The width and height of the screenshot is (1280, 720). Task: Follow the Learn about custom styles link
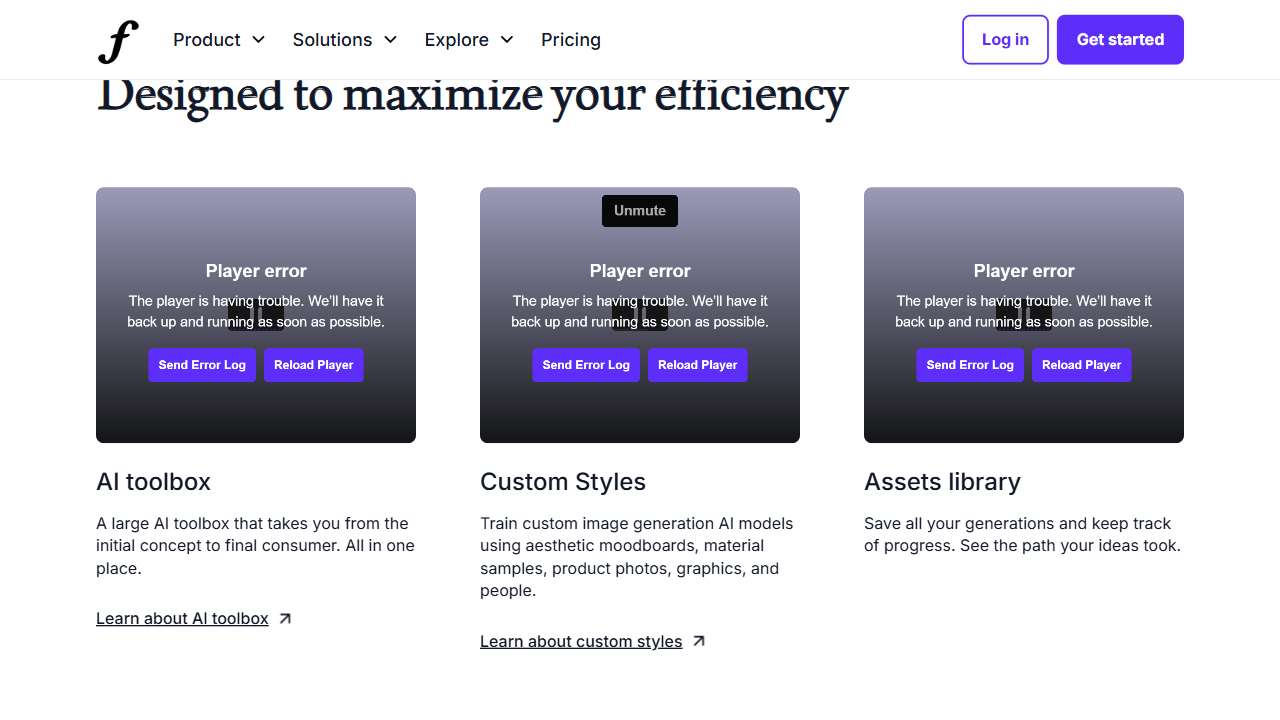point(581,642)
